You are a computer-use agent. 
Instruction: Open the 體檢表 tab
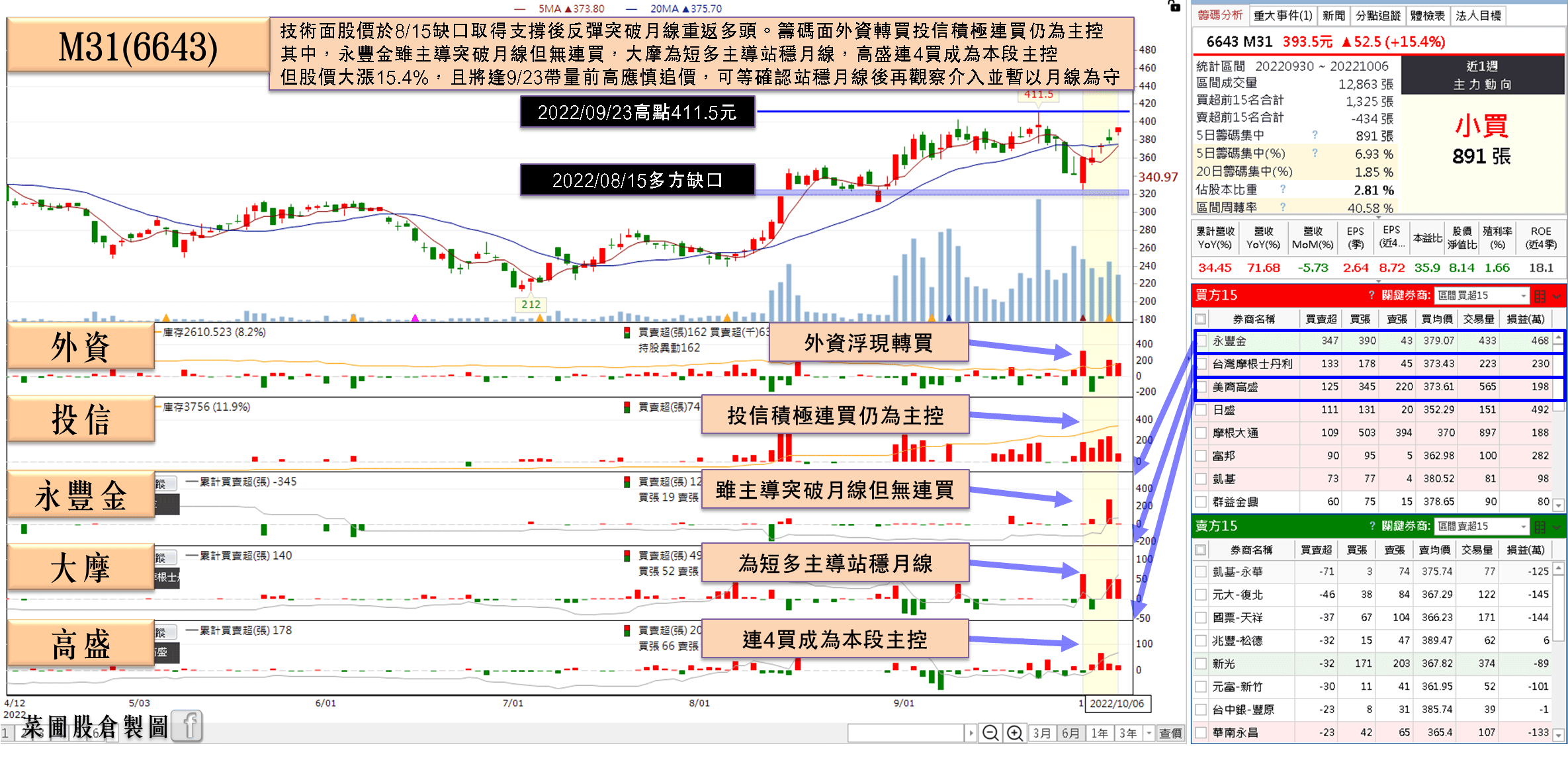(x=1427, y=15)
